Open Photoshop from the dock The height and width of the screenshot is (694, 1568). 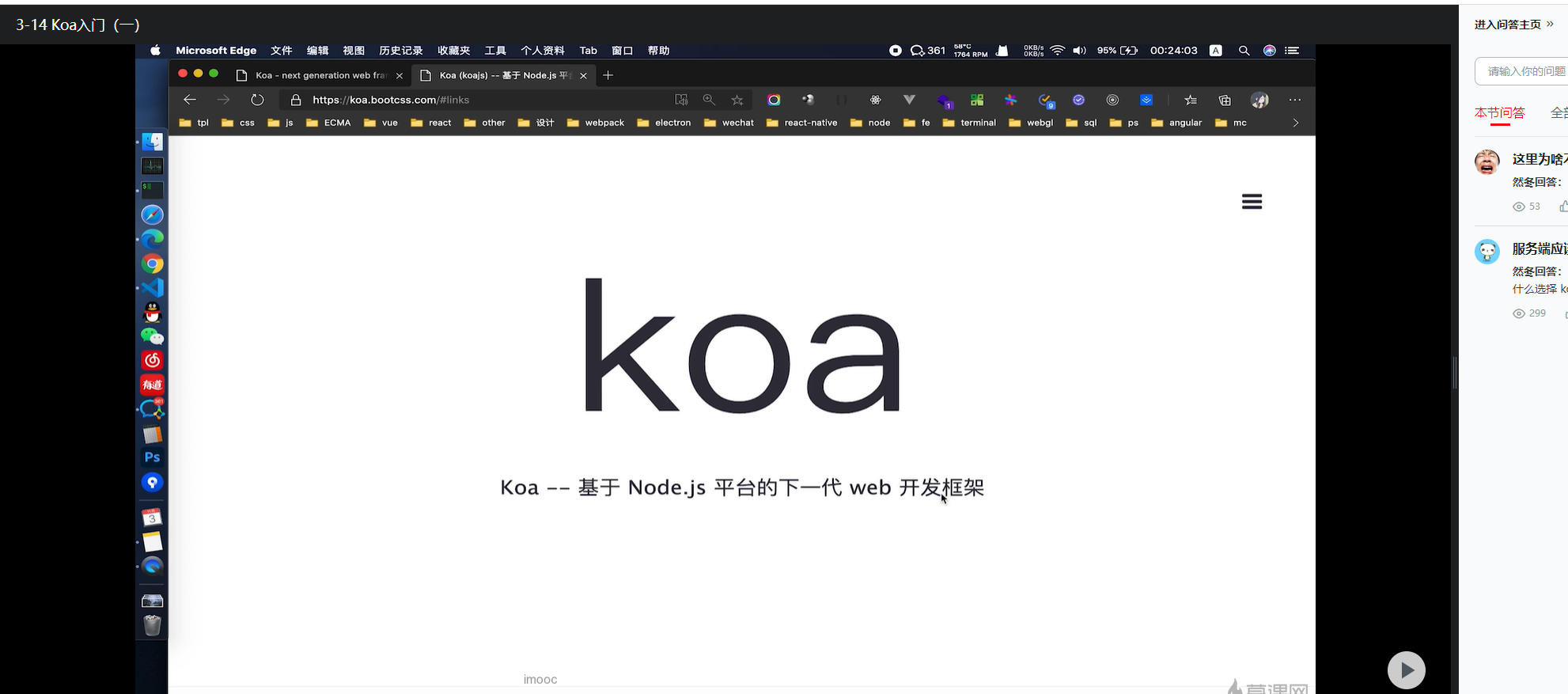153,457
